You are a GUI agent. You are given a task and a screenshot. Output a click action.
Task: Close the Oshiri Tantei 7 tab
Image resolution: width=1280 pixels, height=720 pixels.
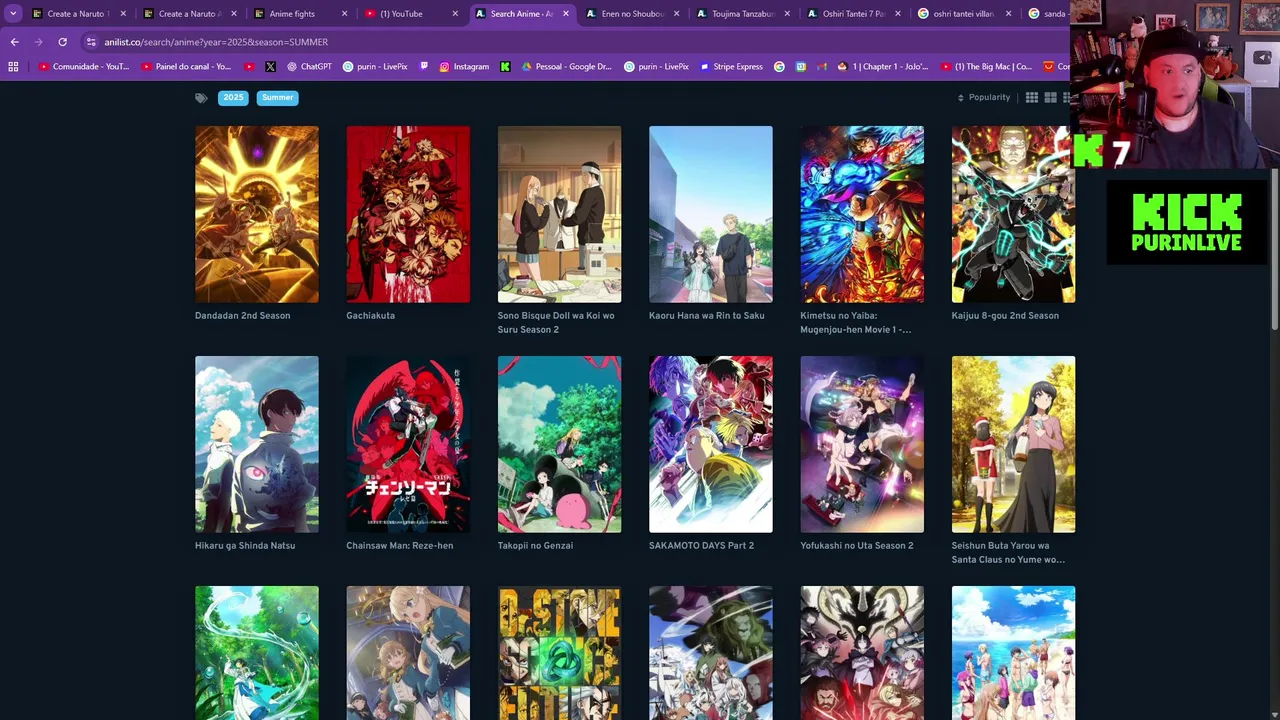(x=898, y=14)
